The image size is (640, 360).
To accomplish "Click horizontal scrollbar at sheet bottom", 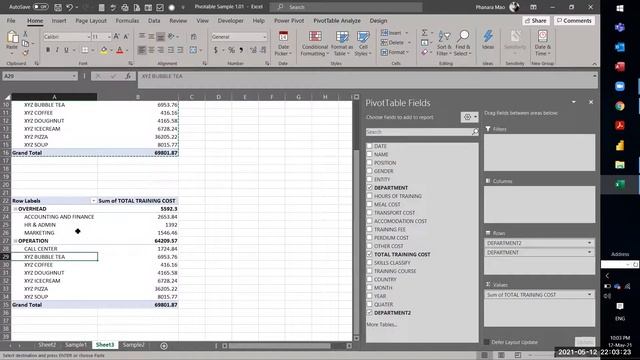I will [x=280, y=346].
